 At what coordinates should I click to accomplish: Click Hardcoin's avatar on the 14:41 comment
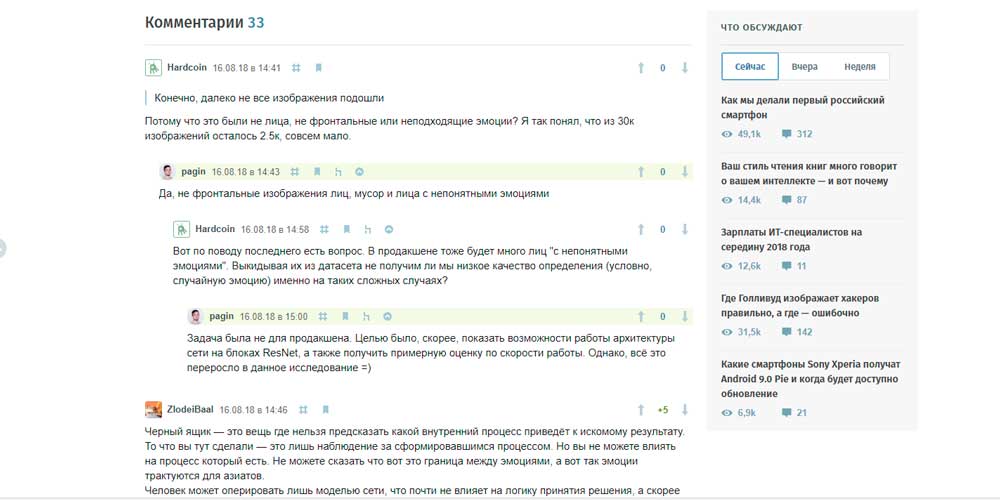pos(153,68)
